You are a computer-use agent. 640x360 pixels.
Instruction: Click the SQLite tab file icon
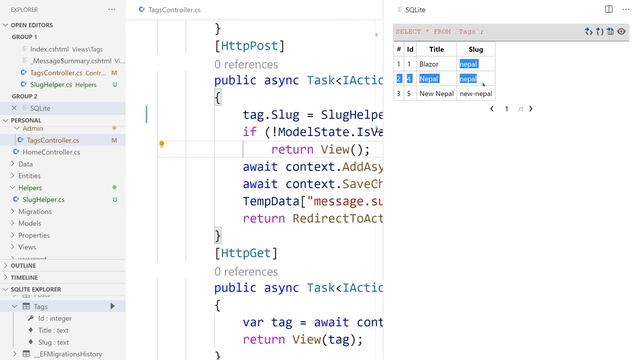(400, 9)
